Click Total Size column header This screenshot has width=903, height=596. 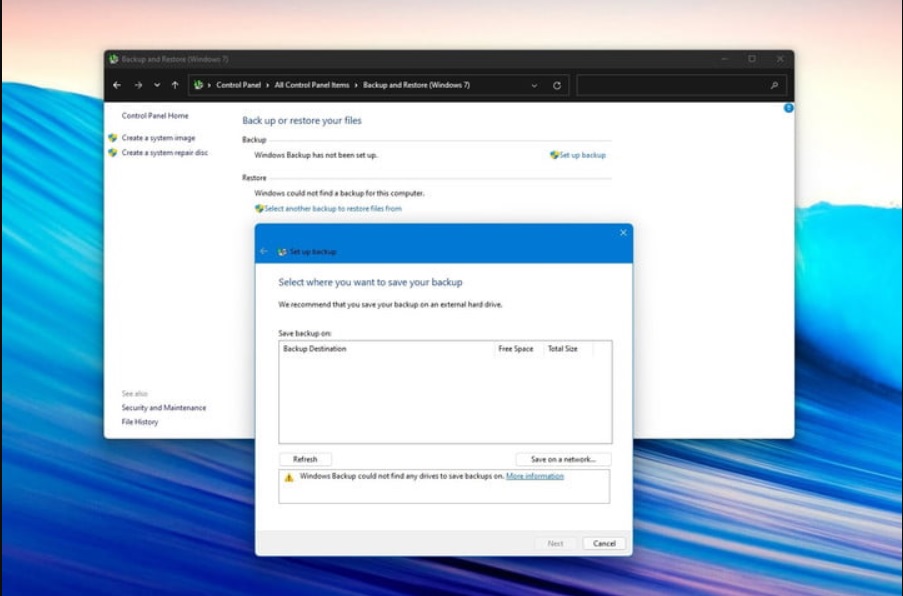(568, 349)
